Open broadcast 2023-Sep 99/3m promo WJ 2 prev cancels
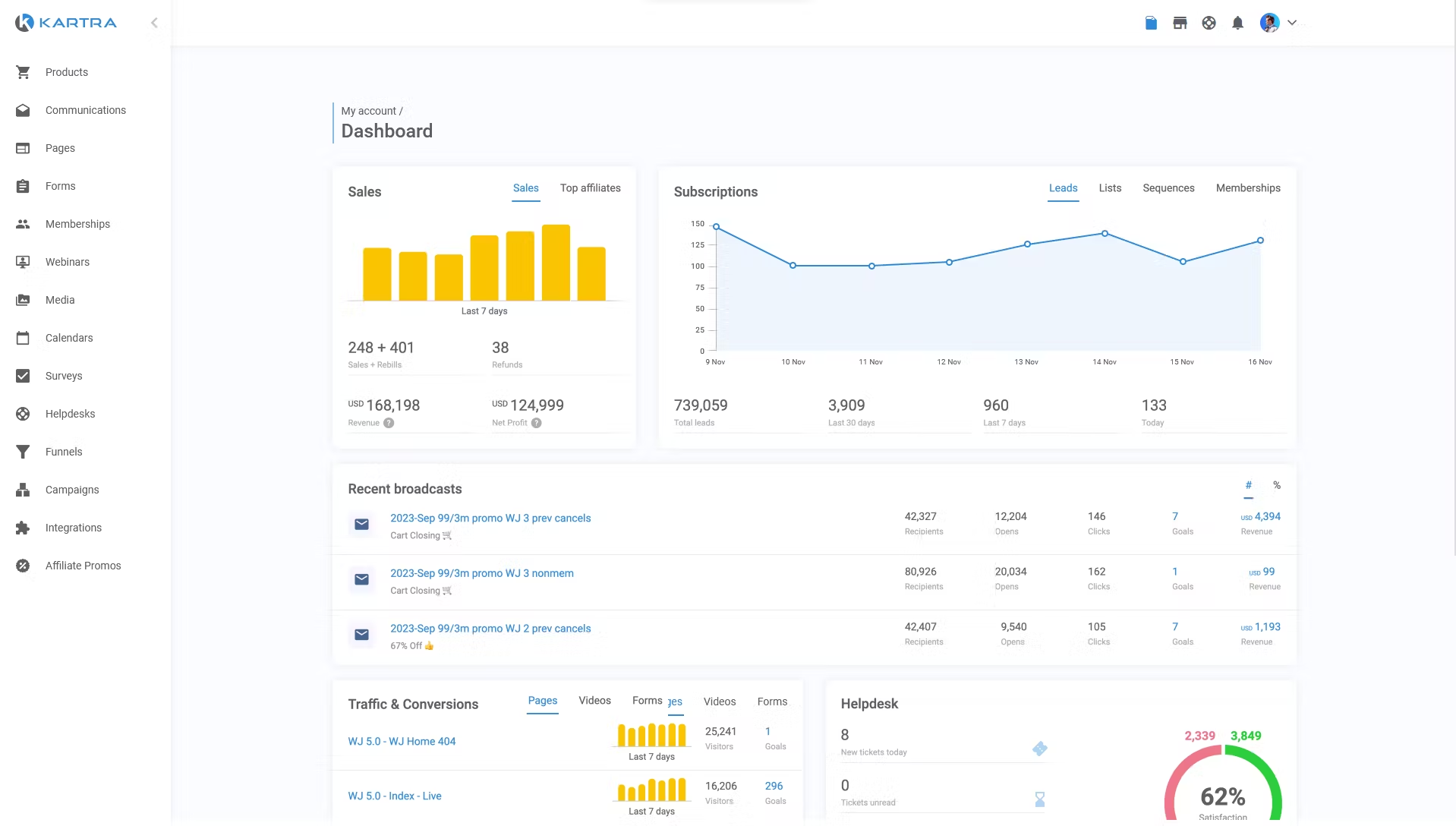1456x826 pixels. (x=490, y=629)
